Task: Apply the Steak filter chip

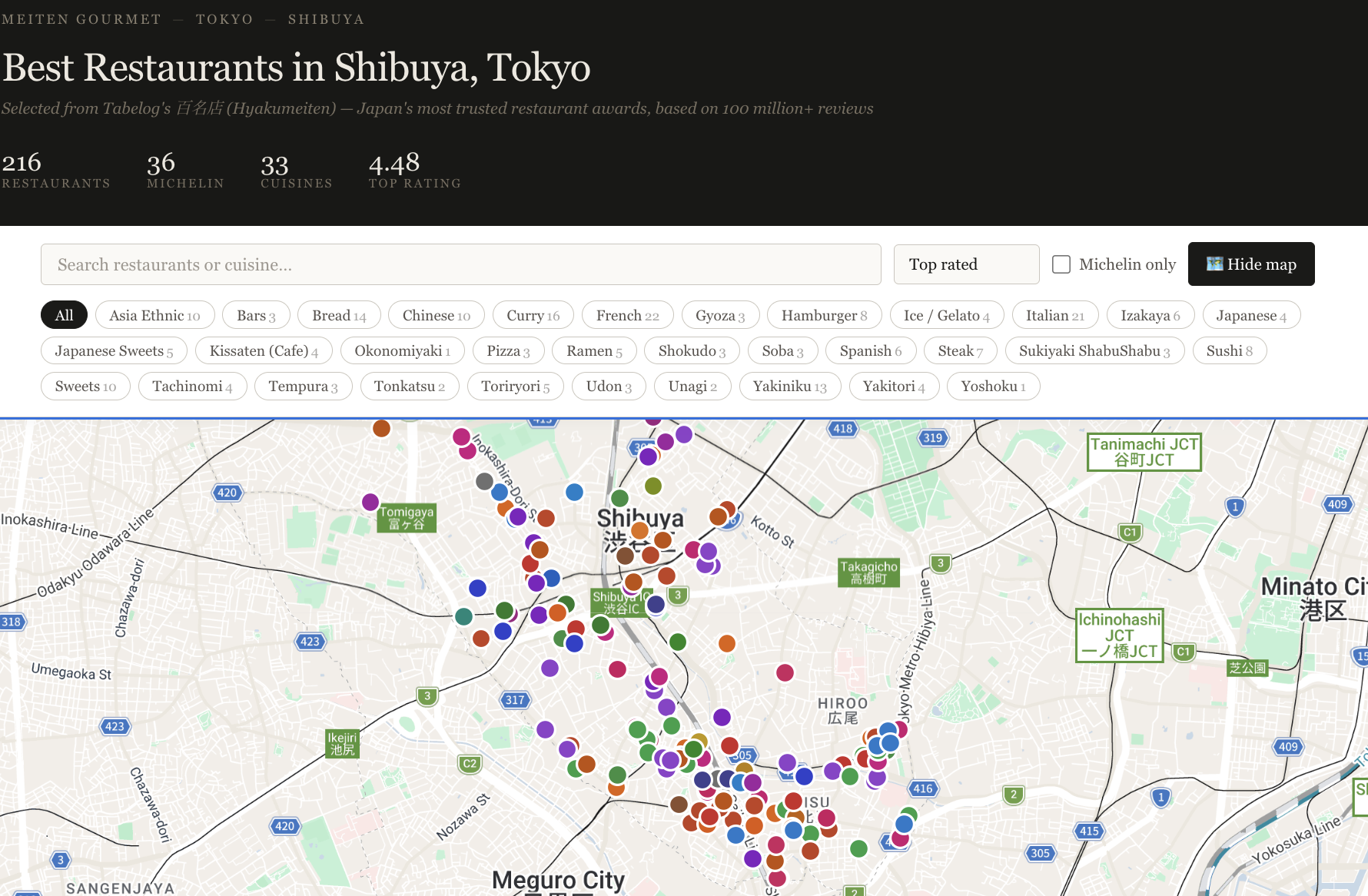Action: pos(961,350)
